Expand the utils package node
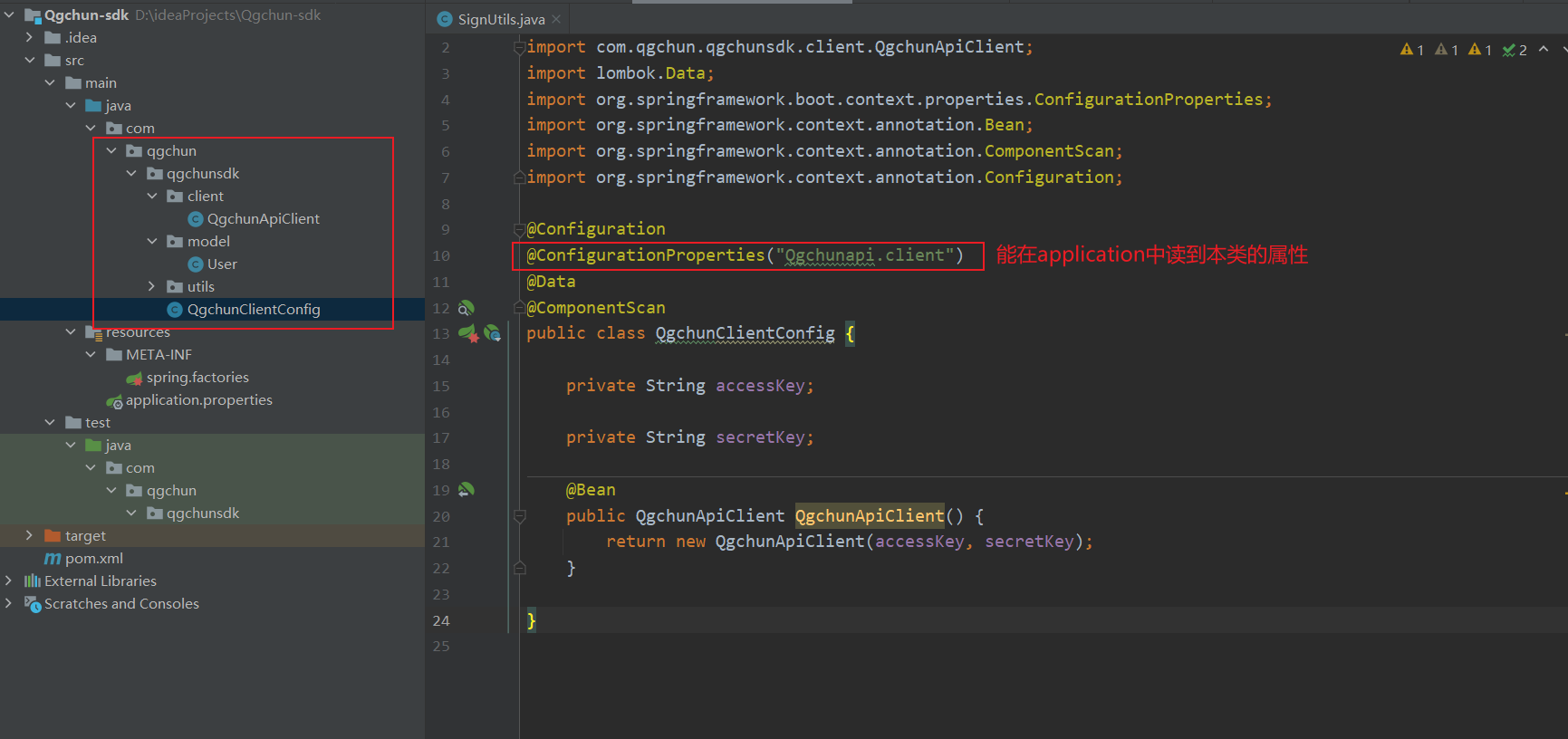 (152, 287)
